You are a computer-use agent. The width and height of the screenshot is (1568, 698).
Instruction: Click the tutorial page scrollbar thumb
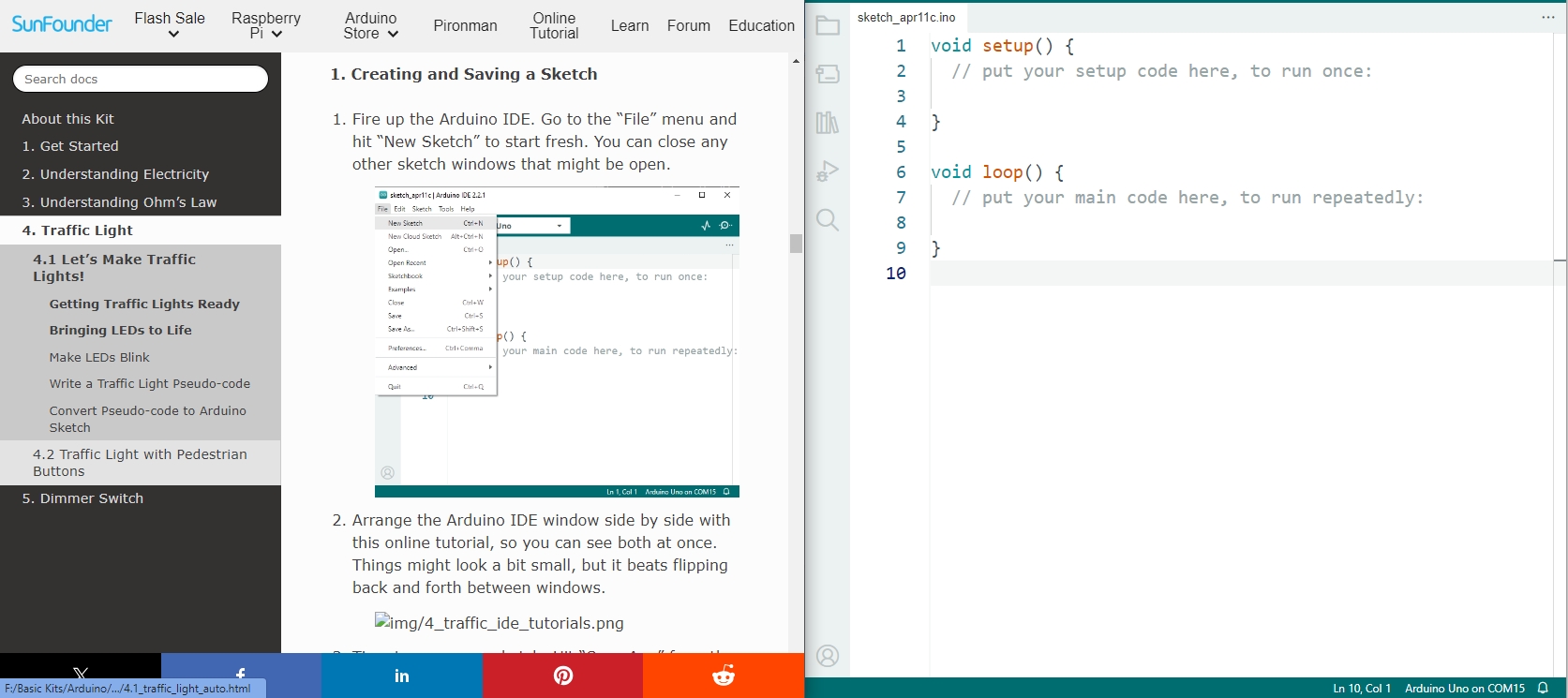pyautogui.click(x=796, y=244)
